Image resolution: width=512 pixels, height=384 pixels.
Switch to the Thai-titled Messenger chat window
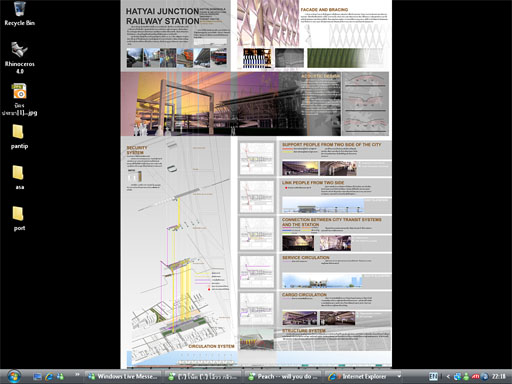(x=203, y=377)
